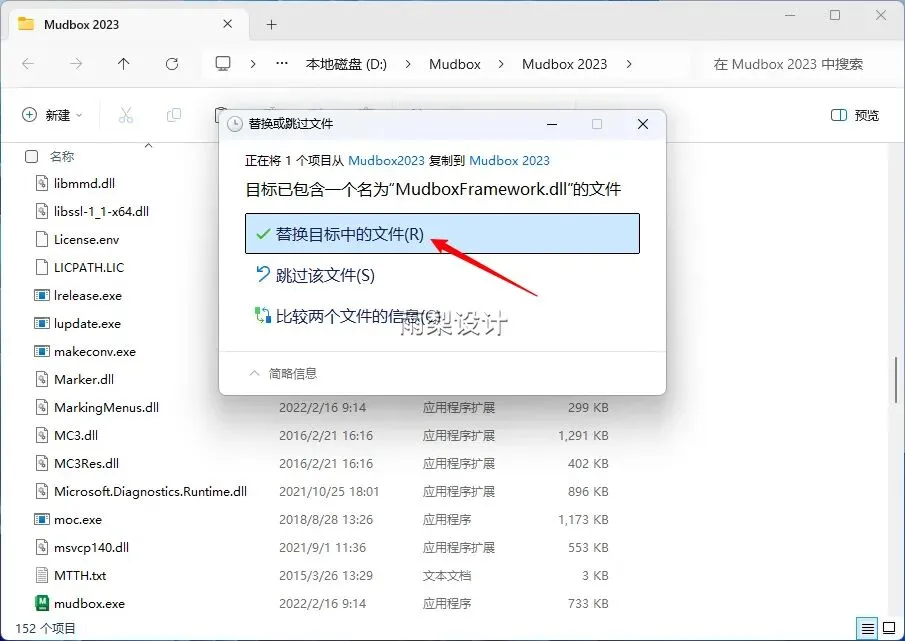Click the cut scissors icon
This screenshot has width=905, height=641.
tap(126, 115)
